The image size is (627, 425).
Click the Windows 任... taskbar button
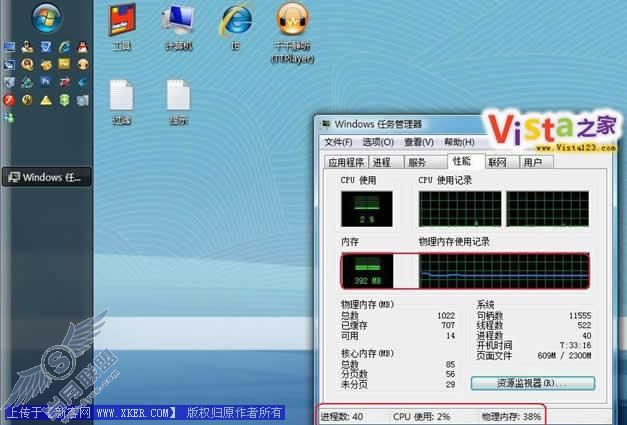pyautogui.click(x=47, y=178)
